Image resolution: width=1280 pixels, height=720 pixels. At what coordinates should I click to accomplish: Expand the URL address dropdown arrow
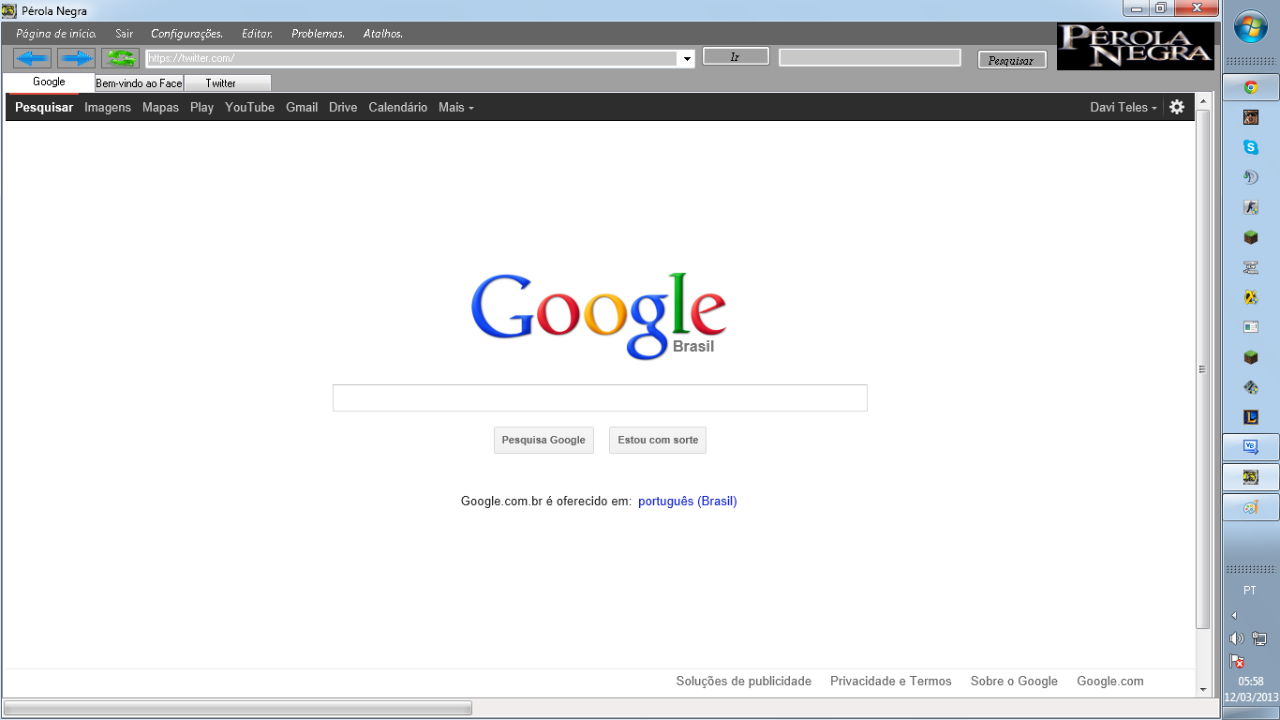pos(687,59)
